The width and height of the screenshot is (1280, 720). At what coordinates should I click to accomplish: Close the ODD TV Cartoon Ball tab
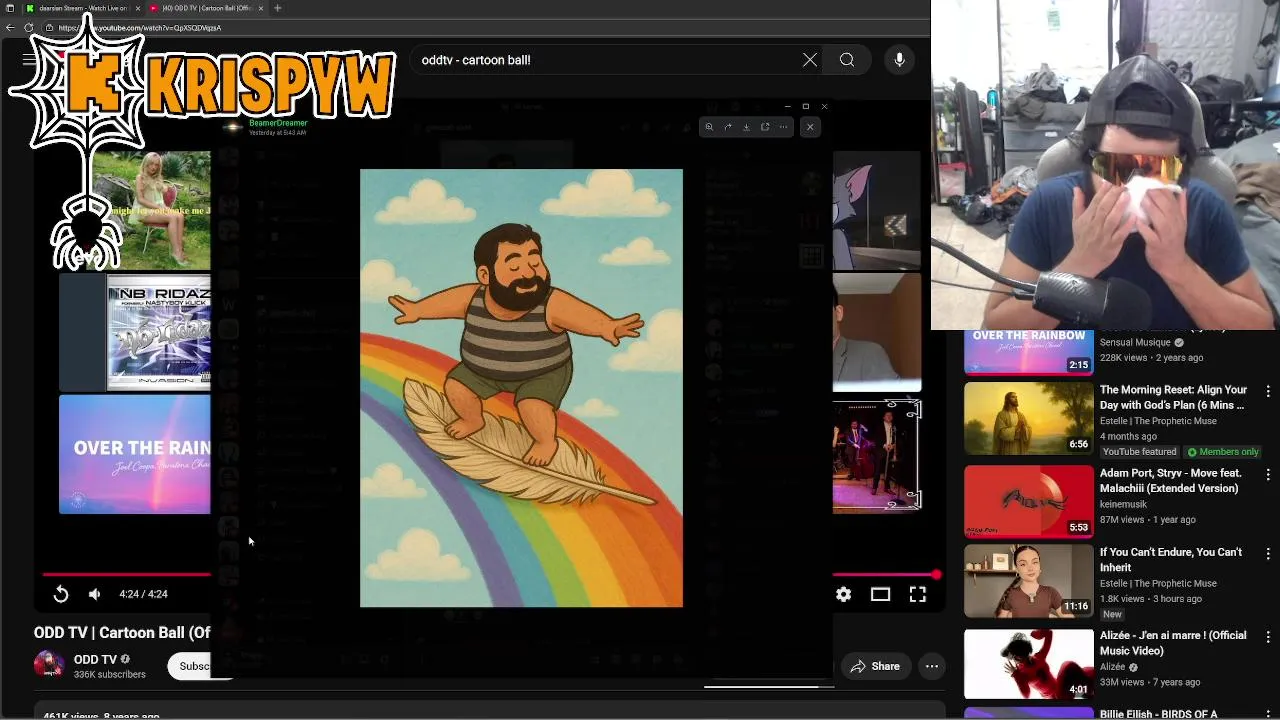pyautogui.click(x=261, y=8)
